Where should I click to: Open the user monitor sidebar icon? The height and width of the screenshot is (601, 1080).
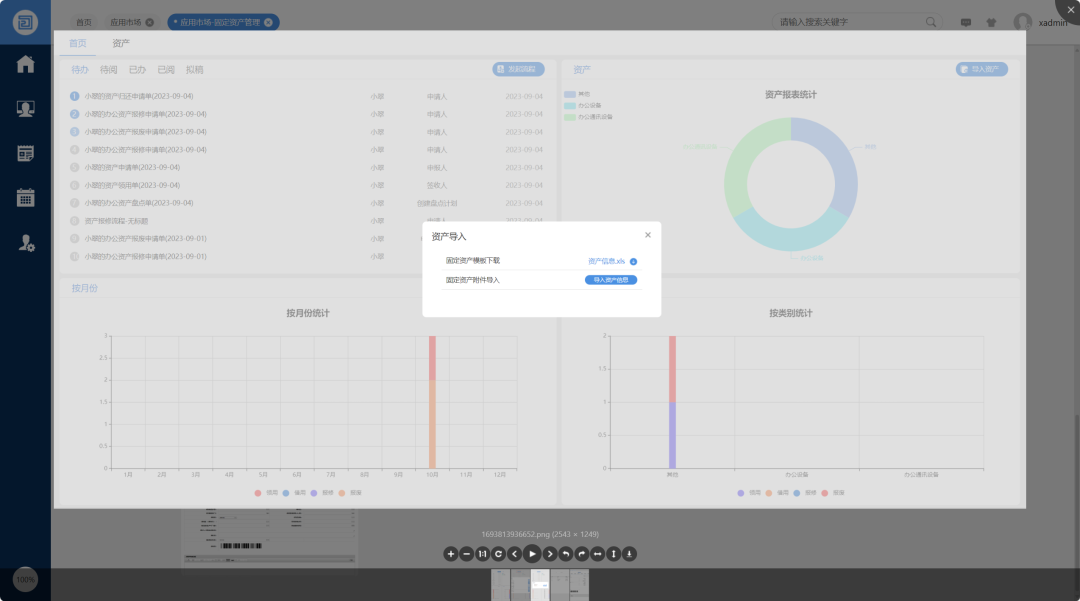(25, 109)
